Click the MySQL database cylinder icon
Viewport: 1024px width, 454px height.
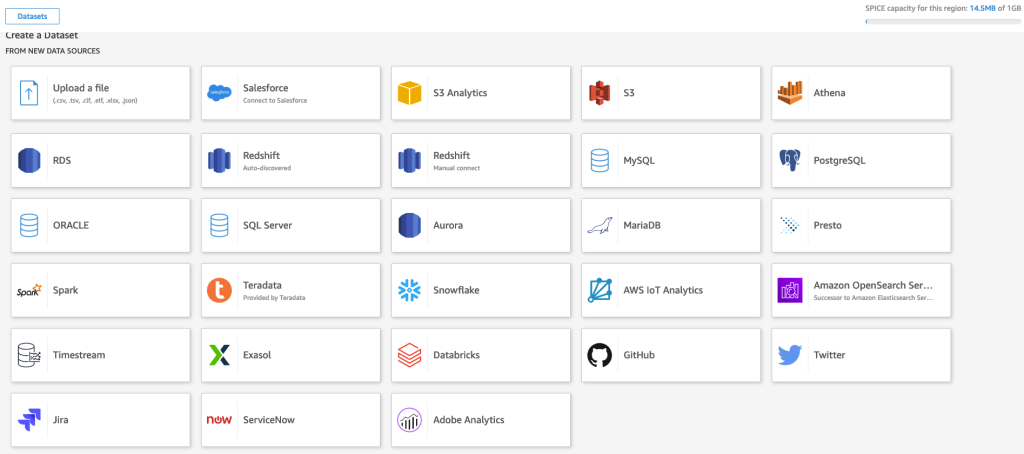click(600, 160)
